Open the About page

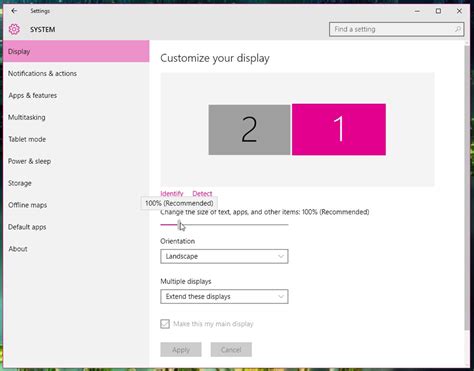click(x=76, y=249)
